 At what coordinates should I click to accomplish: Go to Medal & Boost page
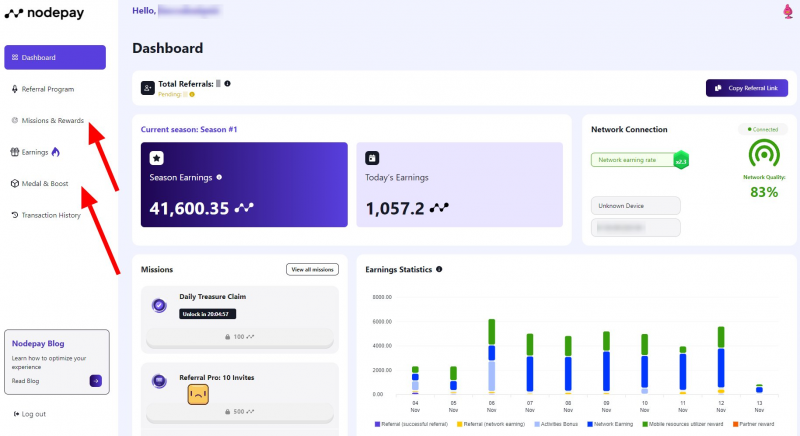tap(44, 183)
